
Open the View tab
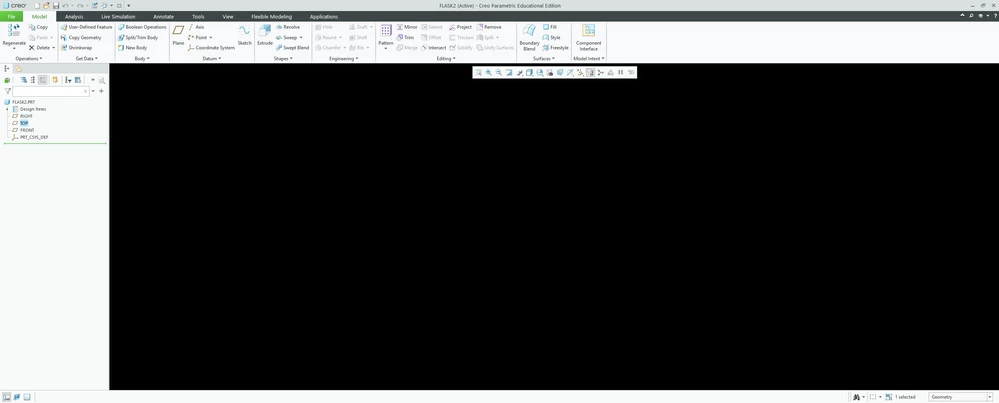point(227,17)
